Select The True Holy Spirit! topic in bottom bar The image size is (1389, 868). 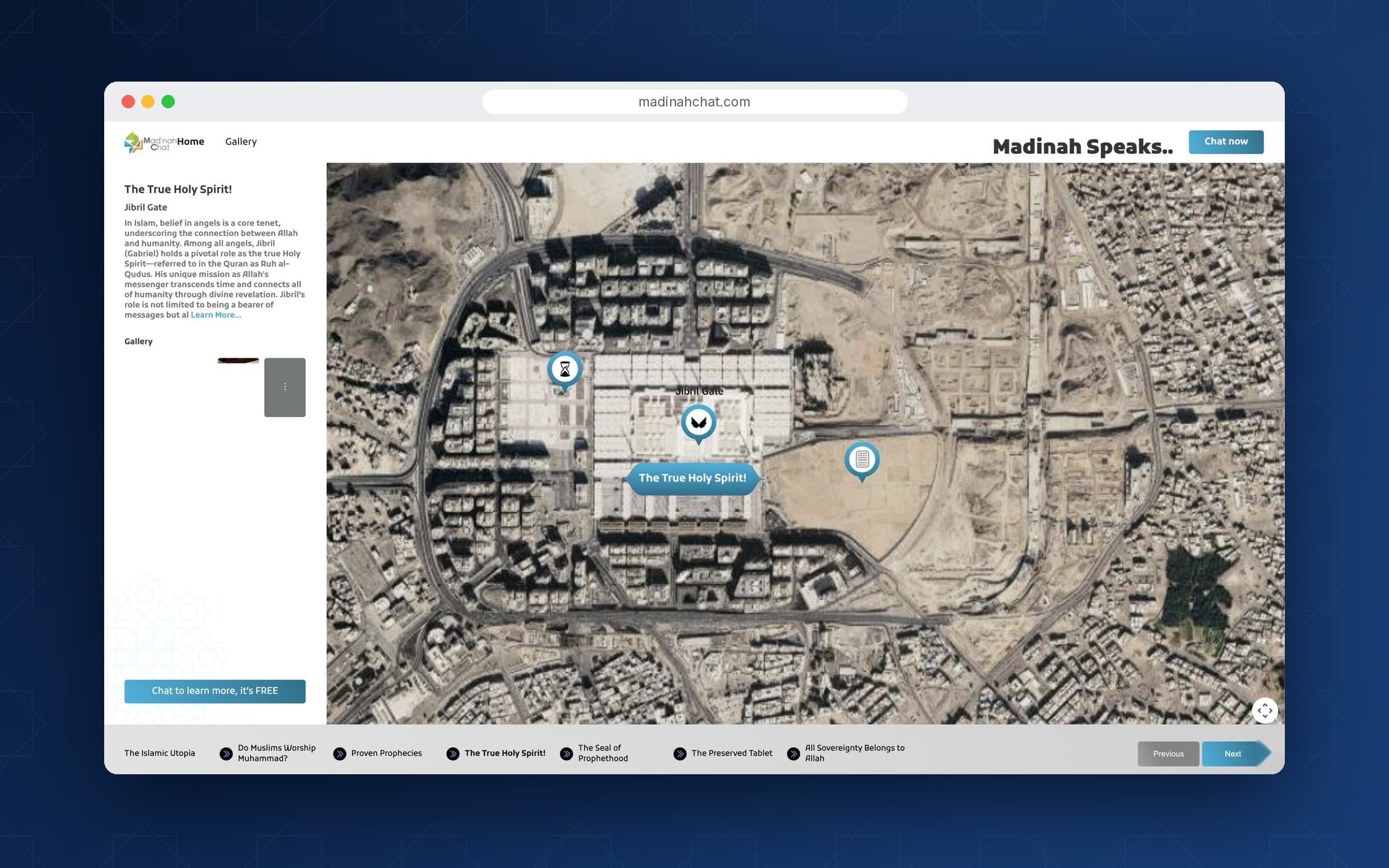coord(505,753)
